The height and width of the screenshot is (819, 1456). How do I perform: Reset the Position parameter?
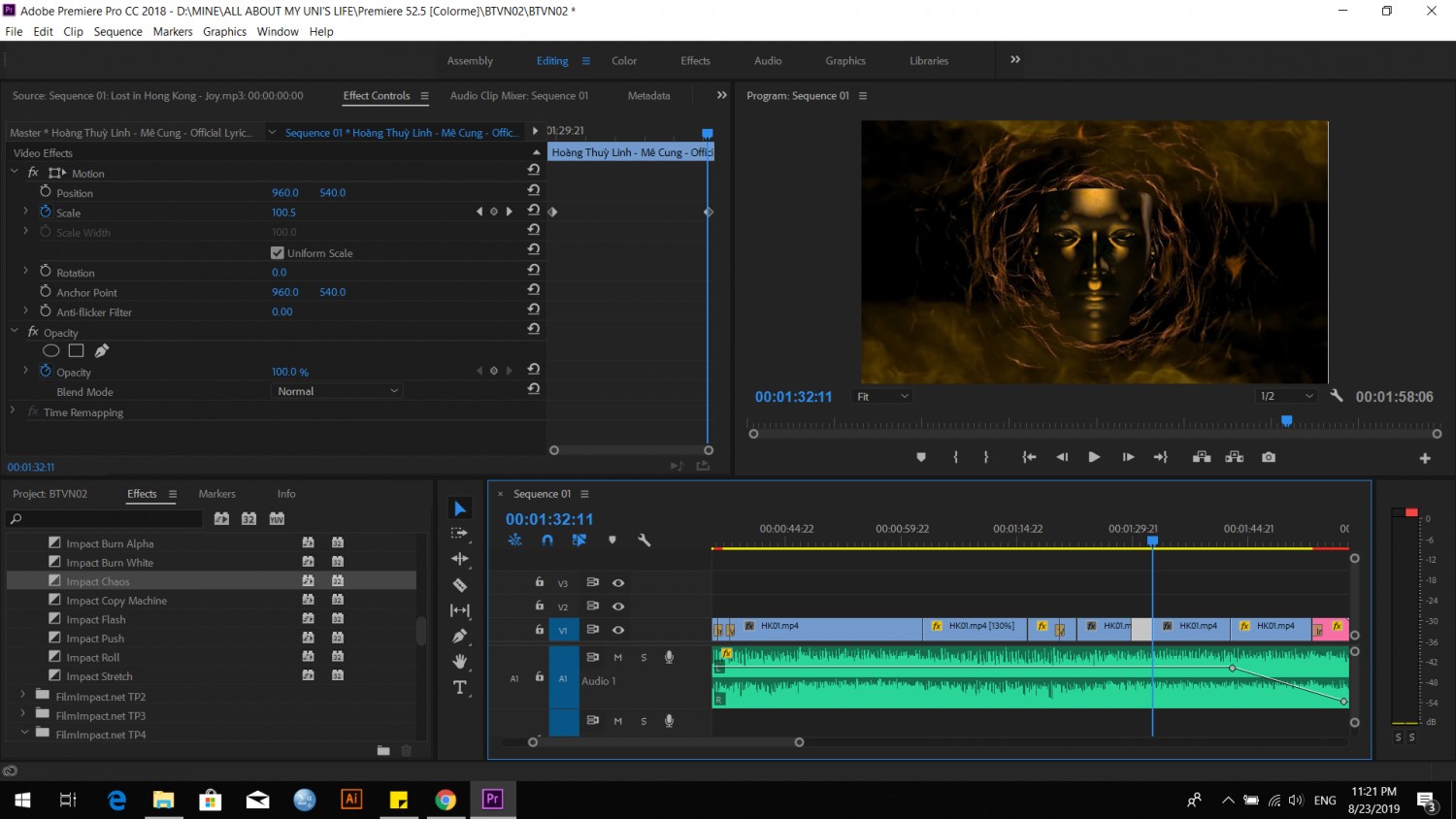534,190
